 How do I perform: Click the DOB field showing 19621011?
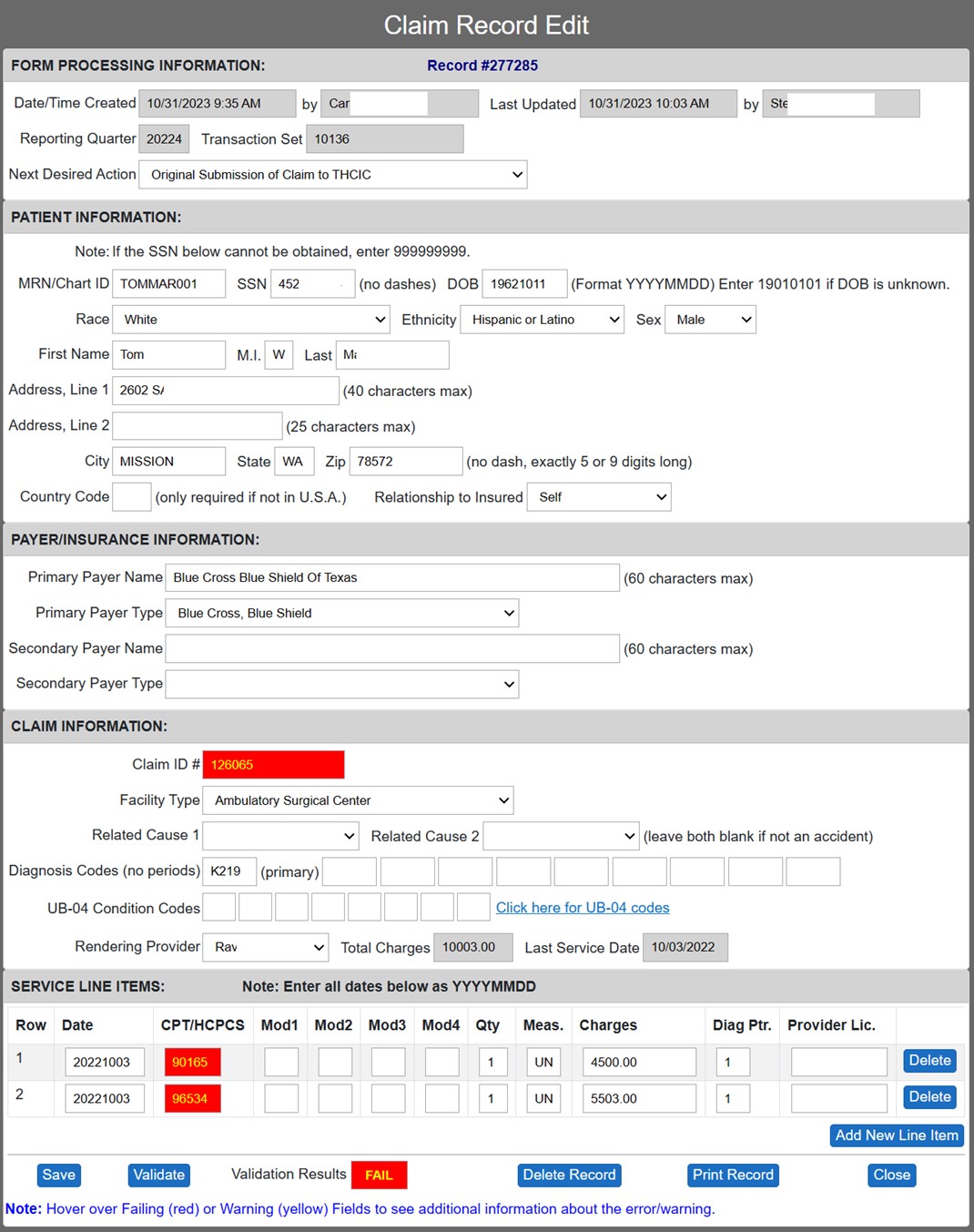[x=524, y=284]
